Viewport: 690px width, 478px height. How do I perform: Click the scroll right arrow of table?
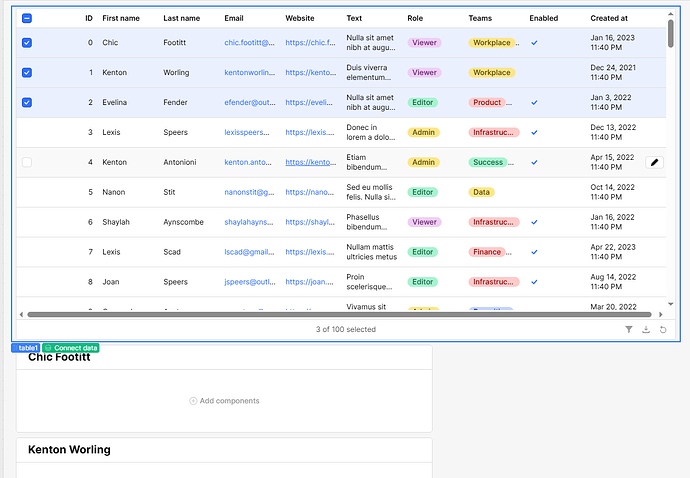tap(661, 314)
